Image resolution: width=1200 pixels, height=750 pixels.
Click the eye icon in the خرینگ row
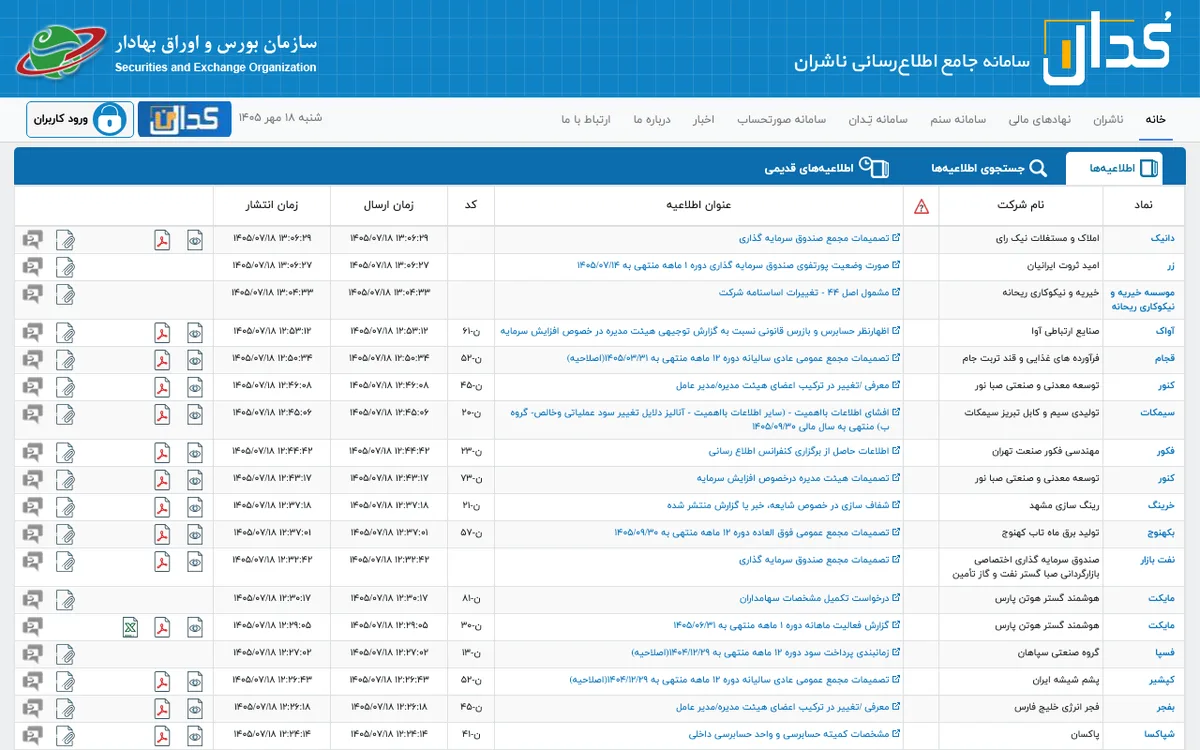click(195, 507)
